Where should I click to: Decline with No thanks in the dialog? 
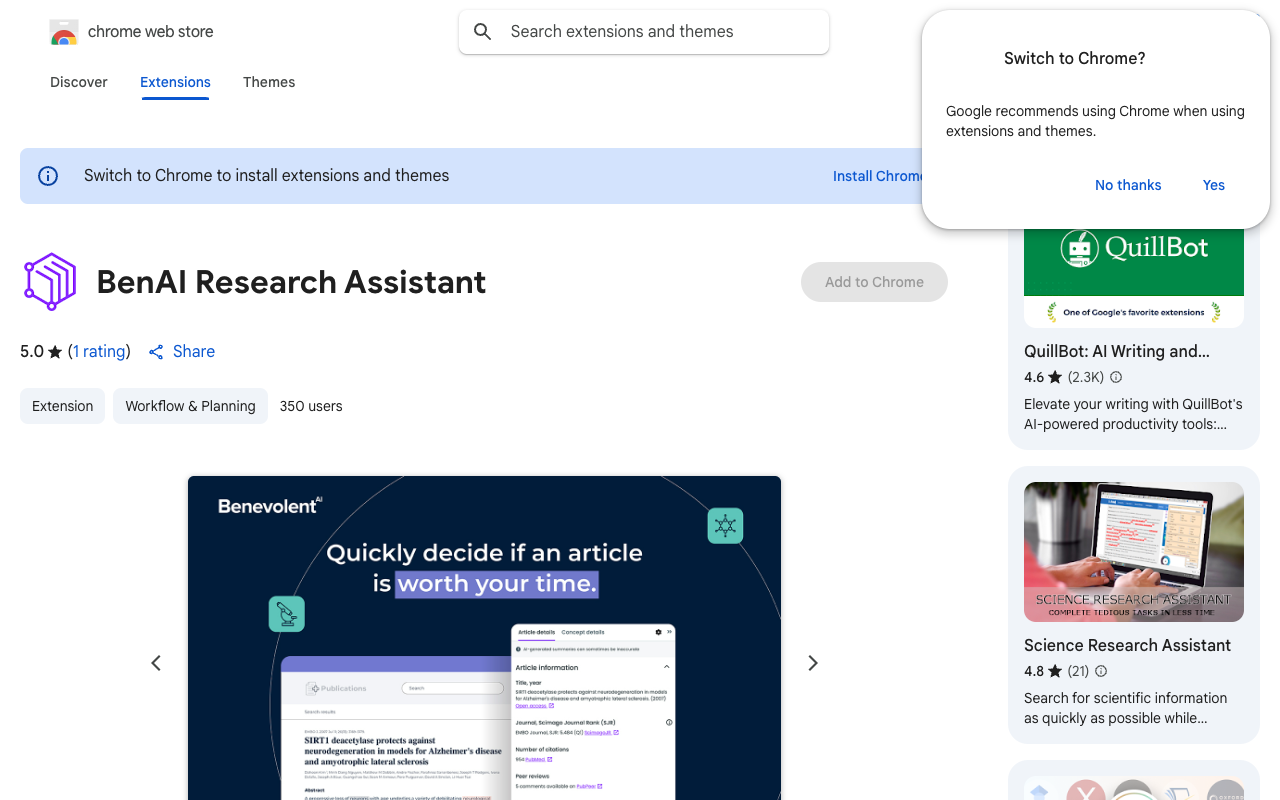tap(1128, 185)
